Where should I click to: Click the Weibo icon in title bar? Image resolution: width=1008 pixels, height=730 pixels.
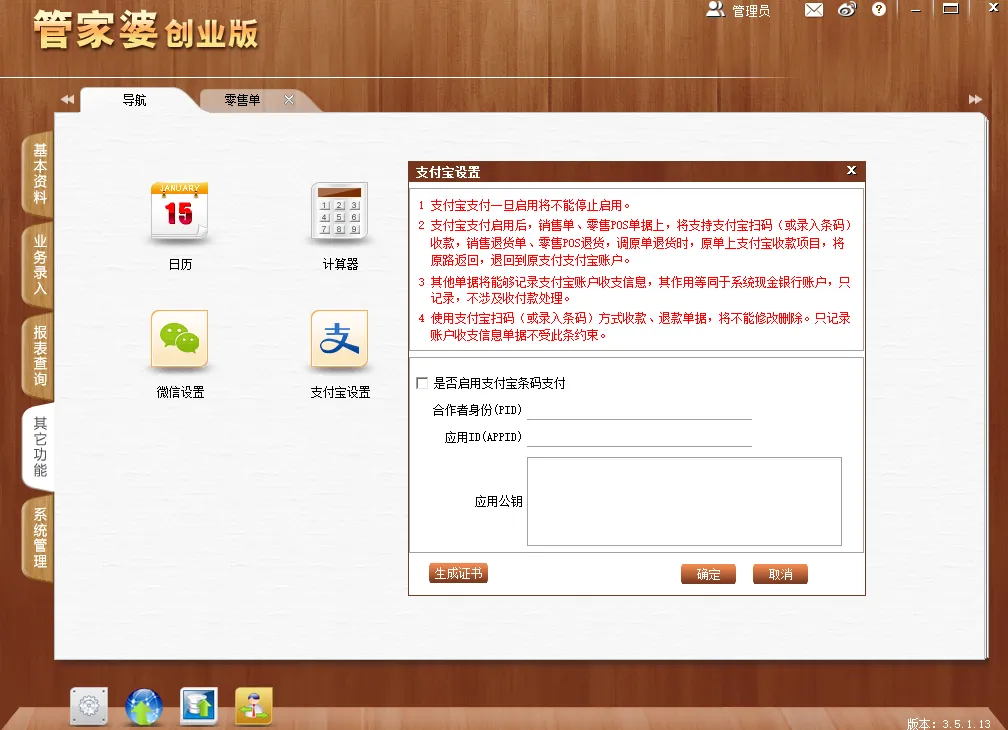click(x=847, y=10)
